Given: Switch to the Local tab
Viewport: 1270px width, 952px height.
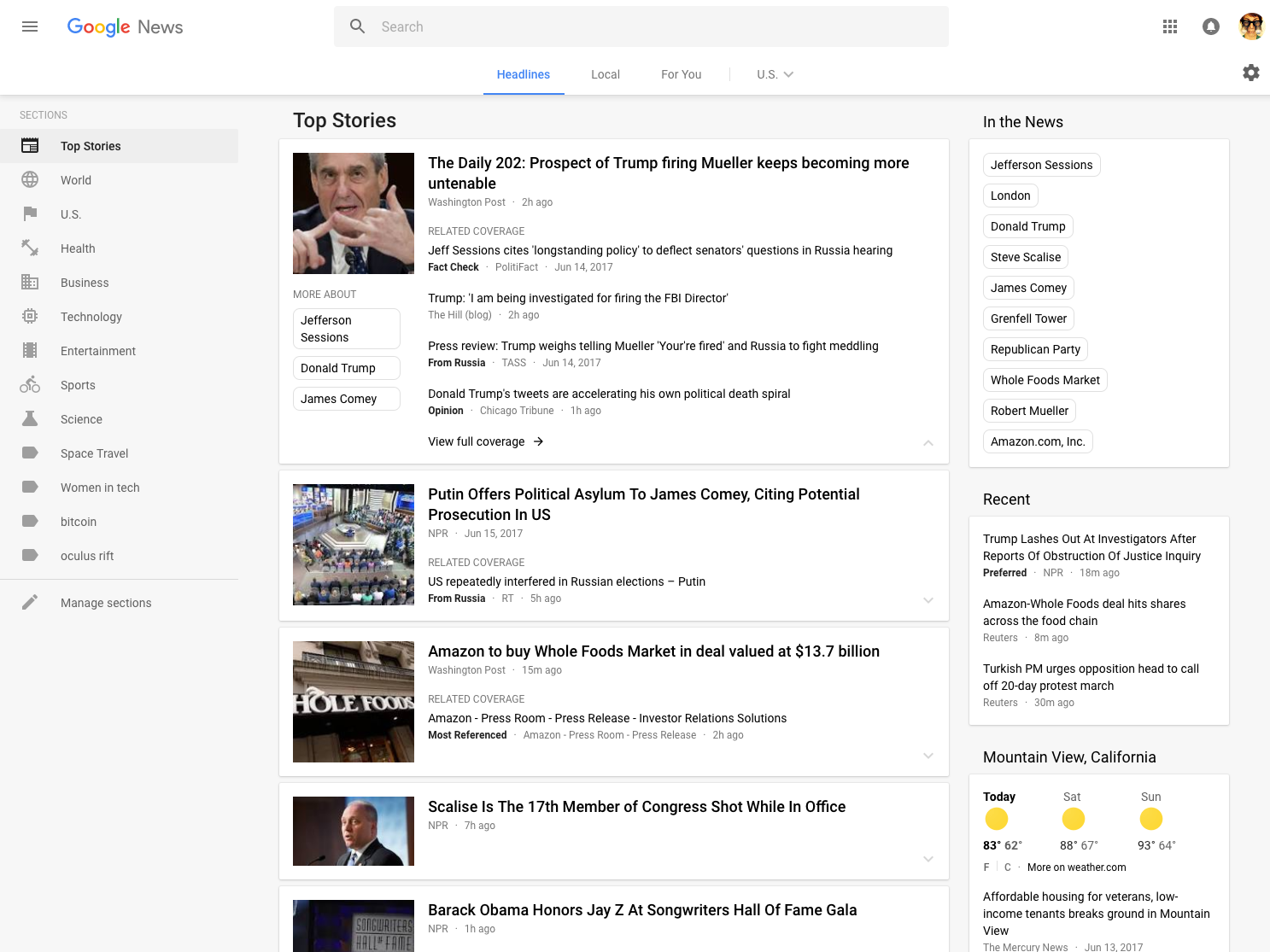Looking at the screenshot, I should pyautogui.click(x=606, y=74).
